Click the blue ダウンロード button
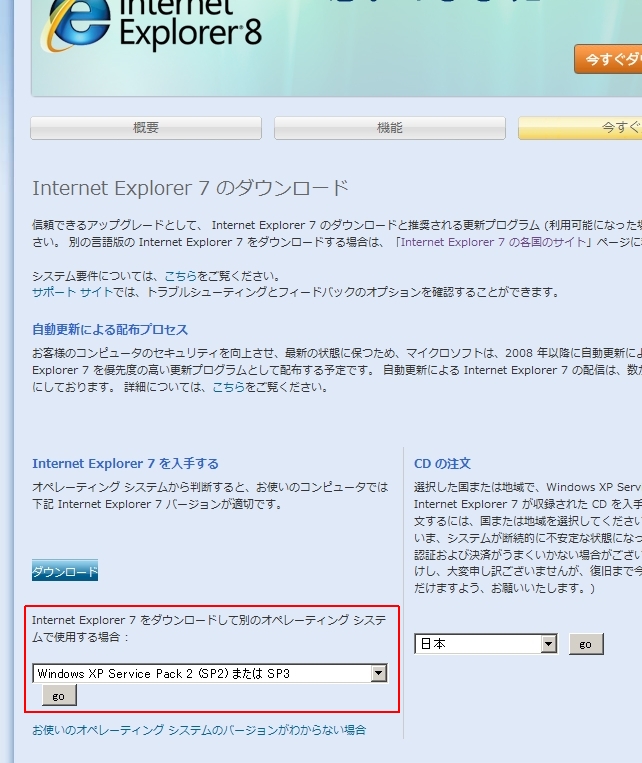The image size is (642, 763). point(65,571)
